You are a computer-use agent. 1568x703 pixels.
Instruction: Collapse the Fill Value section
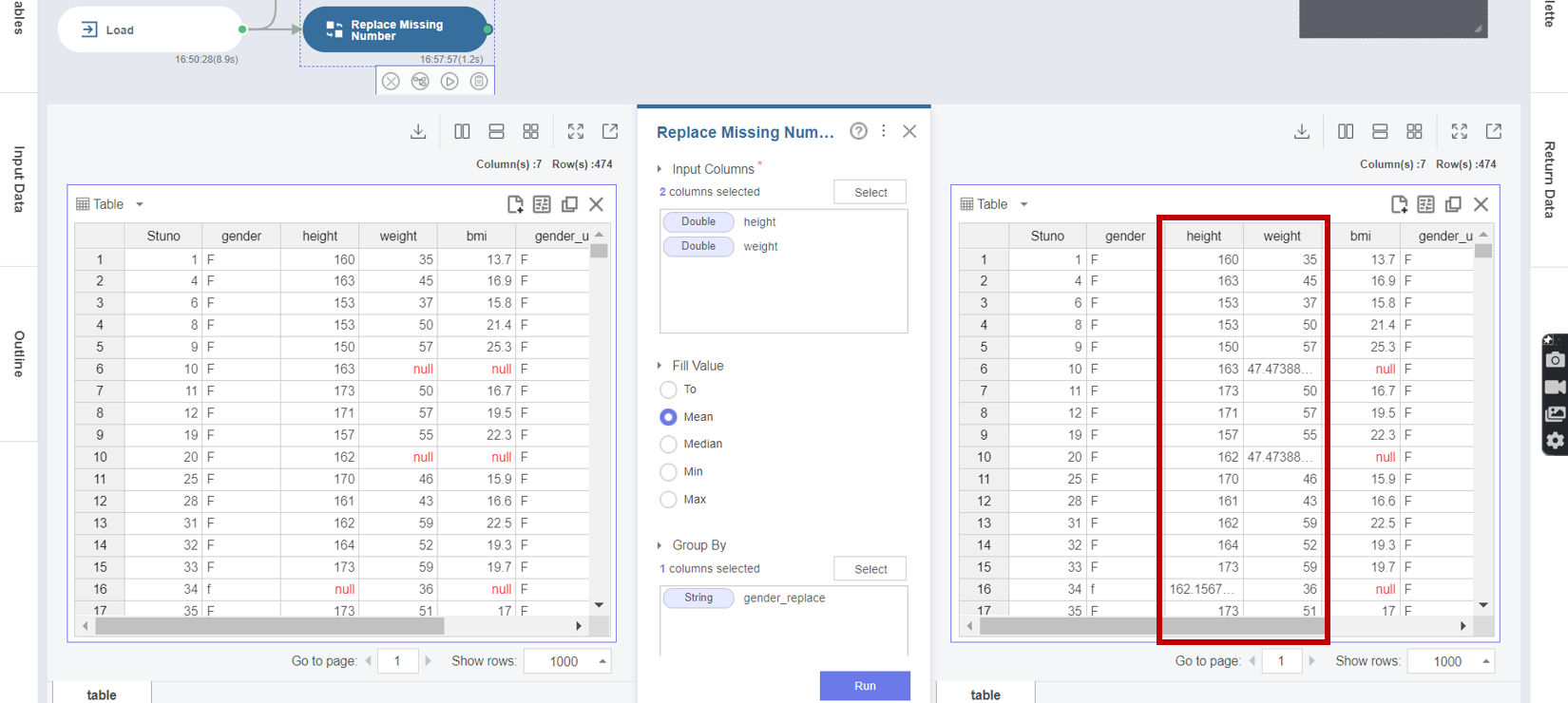click(660, 366)
